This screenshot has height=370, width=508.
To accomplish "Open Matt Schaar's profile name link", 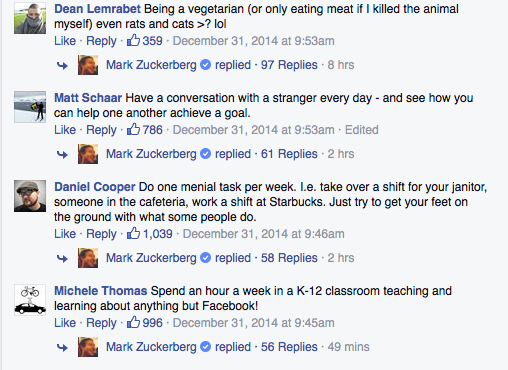I will click(x=88, y=98).
